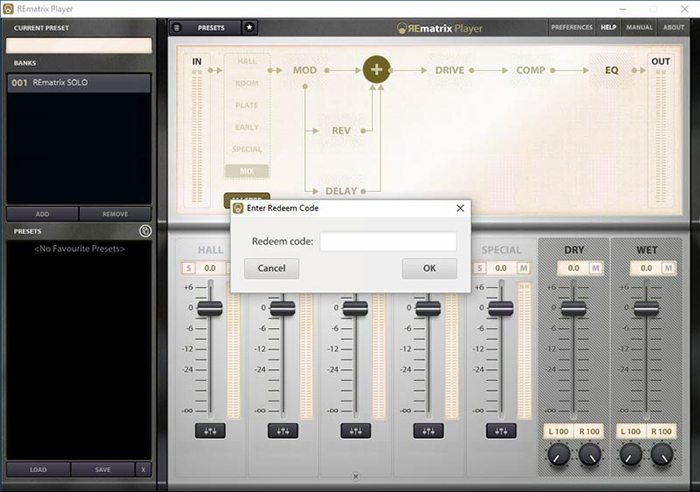Image resolution: width=700 pixels, height=492 pixels.
Task: Open the hamburger menu beside PRESETS
Action: (177, 28)
